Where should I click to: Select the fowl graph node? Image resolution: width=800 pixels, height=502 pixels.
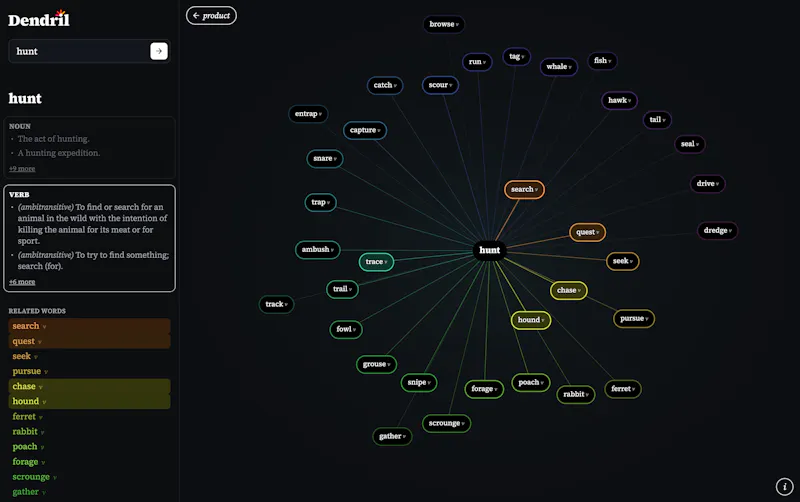[346, 330]
